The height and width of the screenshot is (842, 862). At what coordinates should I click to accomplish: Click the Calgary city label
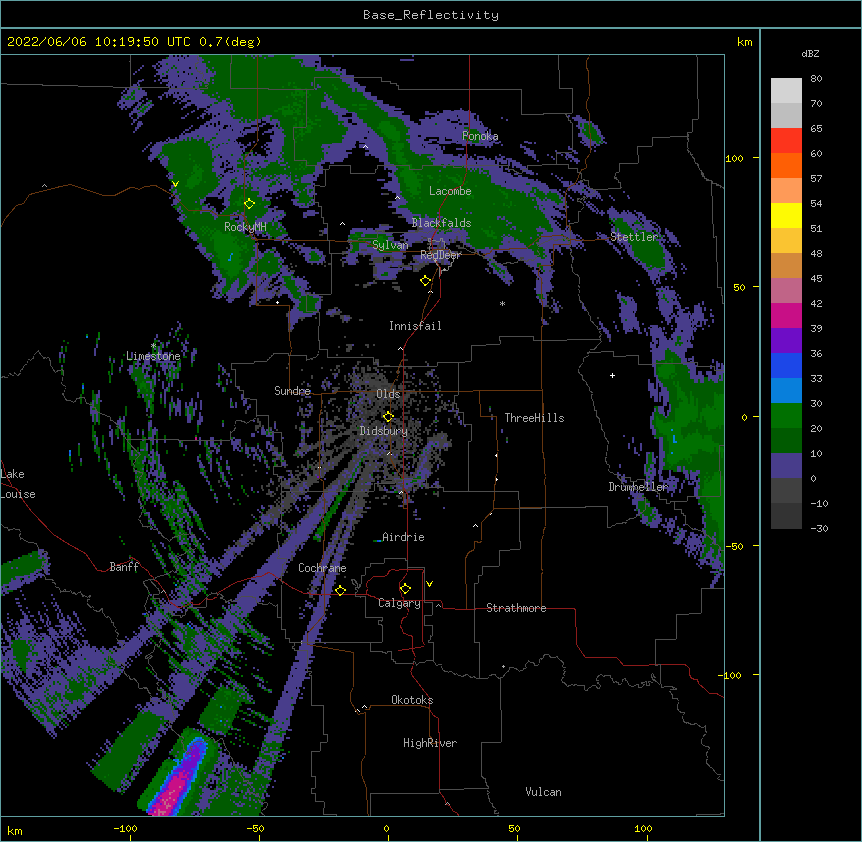[399, 603]
